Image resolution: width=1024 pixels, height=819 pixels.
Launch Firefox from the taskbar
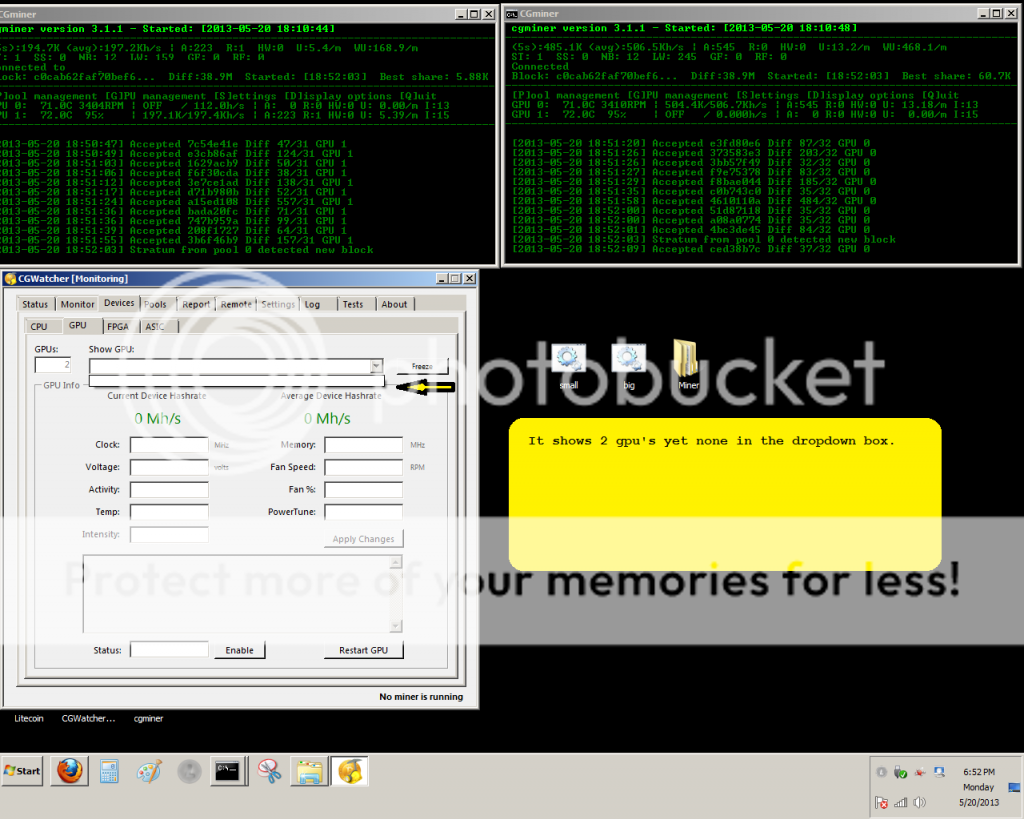[x=69, y=771]
